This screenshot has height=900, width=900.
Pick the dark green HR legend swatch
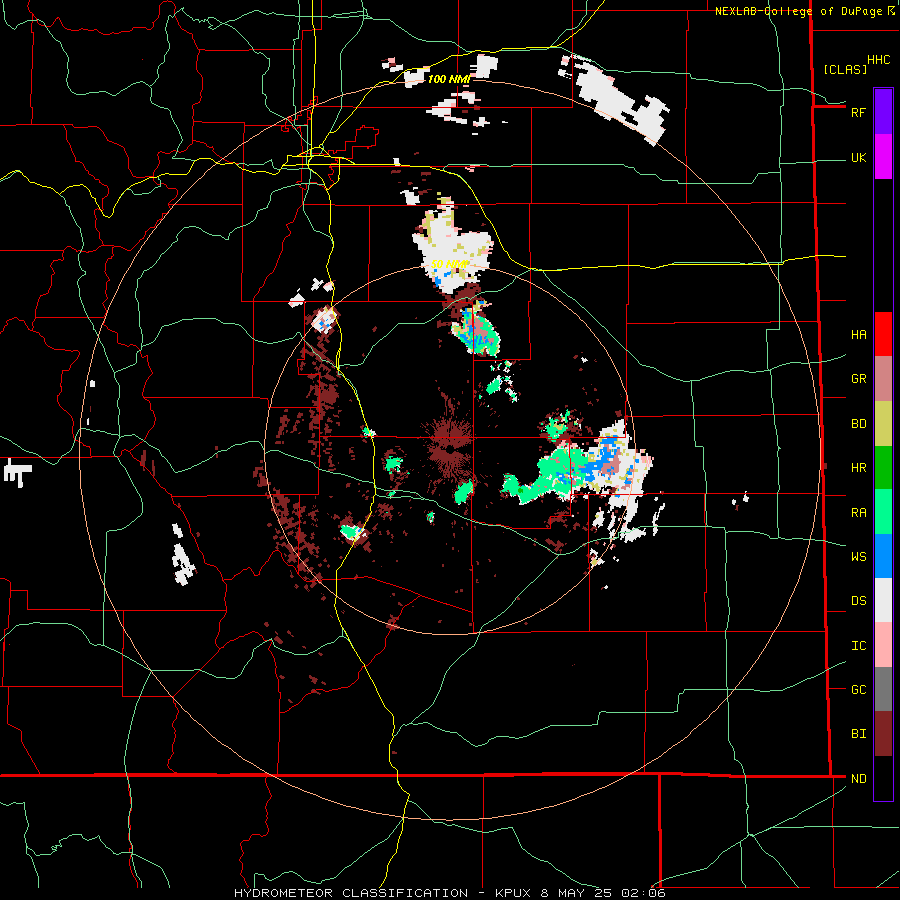[x=883, y=467]
